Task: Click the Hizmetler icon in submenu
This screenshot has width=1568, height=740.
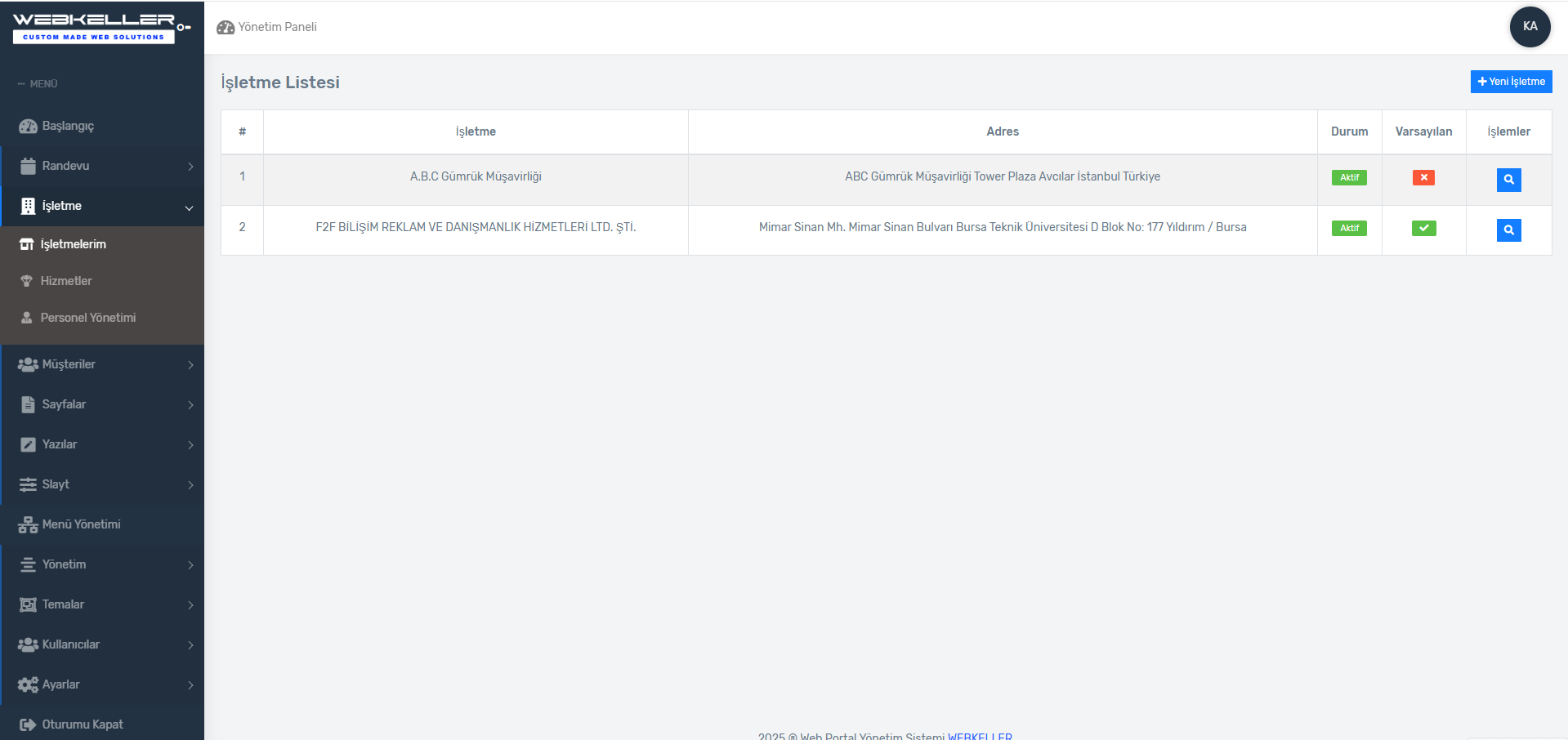Action: [x=27, y=281]
